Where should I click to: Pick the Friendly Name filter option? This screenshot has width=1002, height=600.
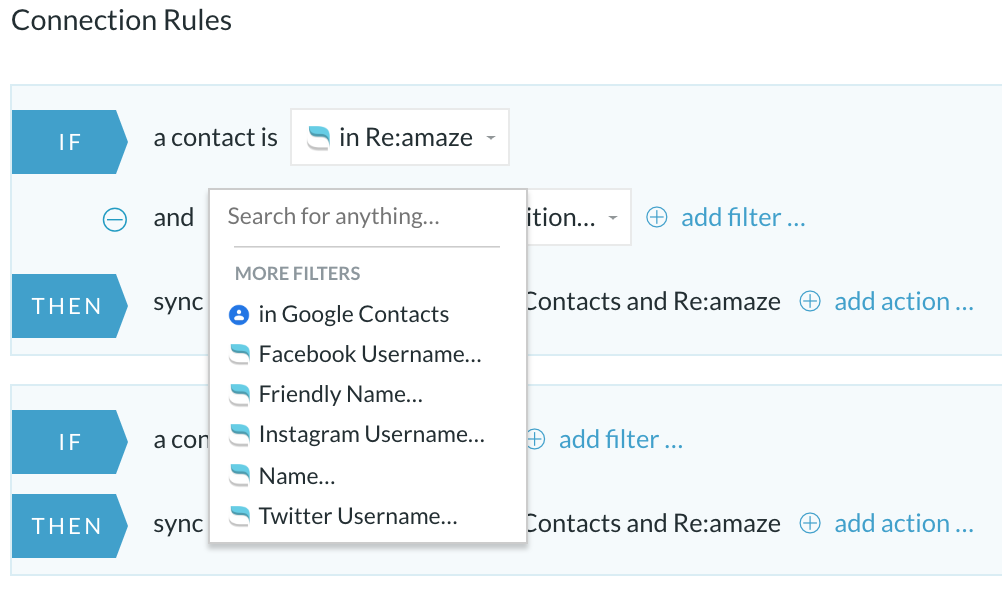click(x=341, y=394)
